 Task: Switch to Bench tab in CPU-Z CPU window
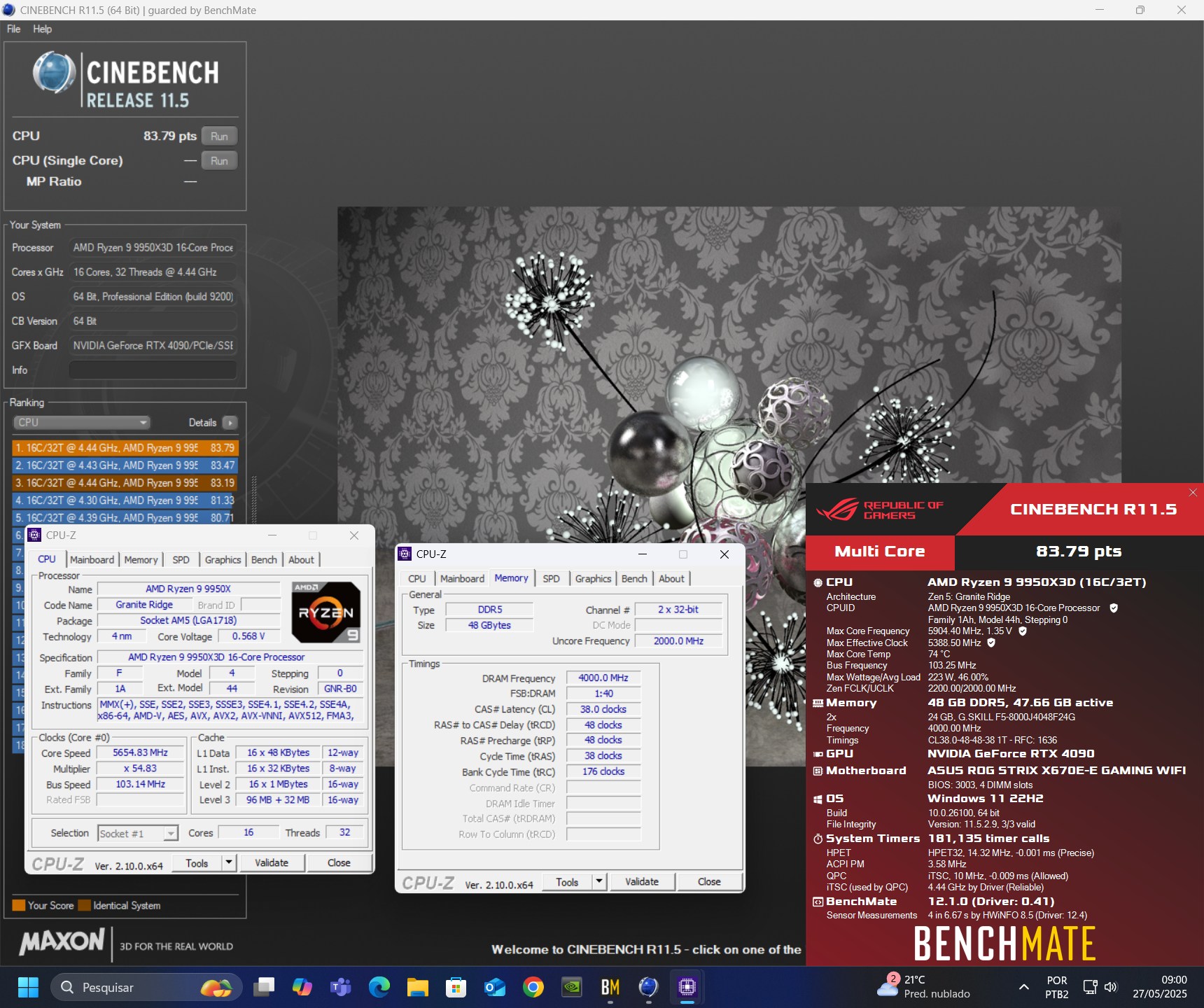pyautogui.click(x=265, y=559)
